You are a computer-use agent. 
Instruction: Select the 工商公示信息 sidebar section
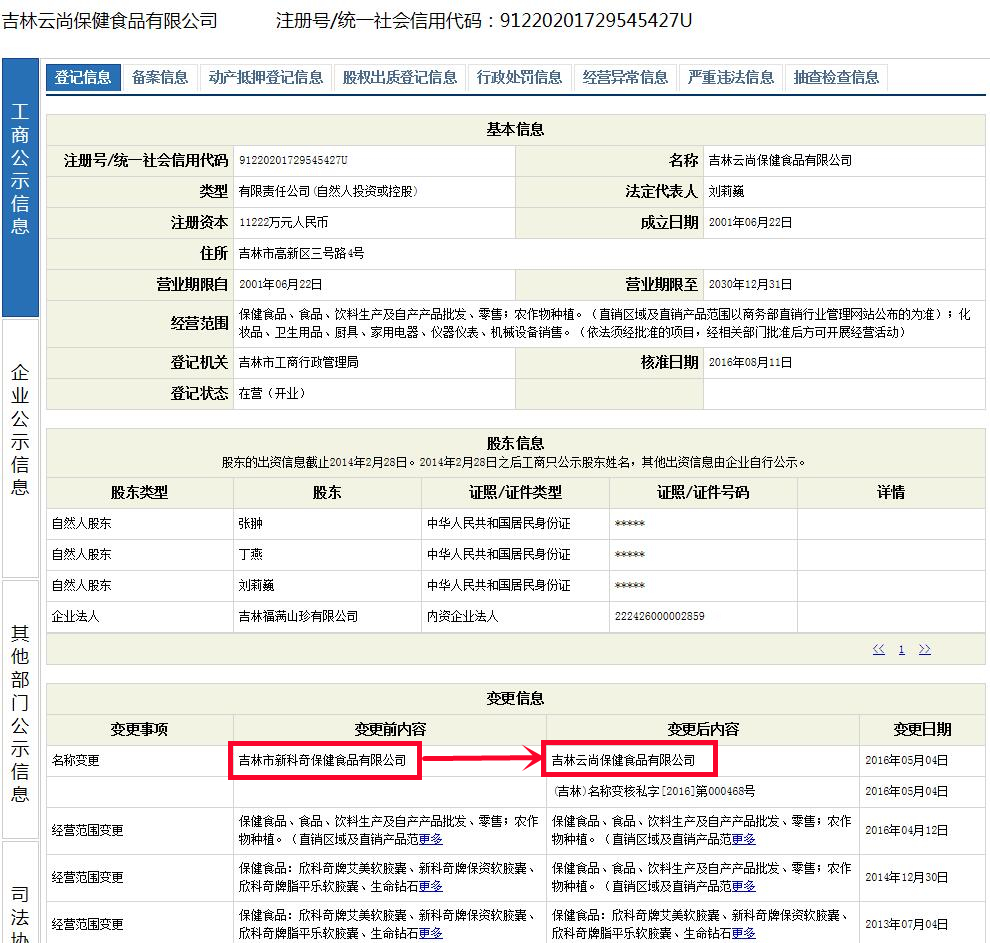pos(20,187)
